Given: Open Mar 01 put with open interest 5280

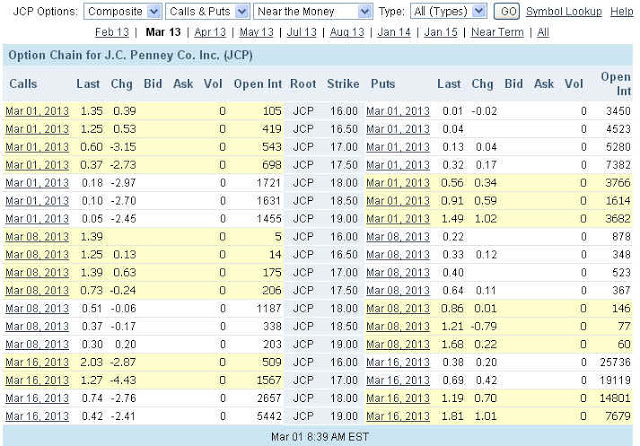Looking at the screenshot, I should point(398,147).
